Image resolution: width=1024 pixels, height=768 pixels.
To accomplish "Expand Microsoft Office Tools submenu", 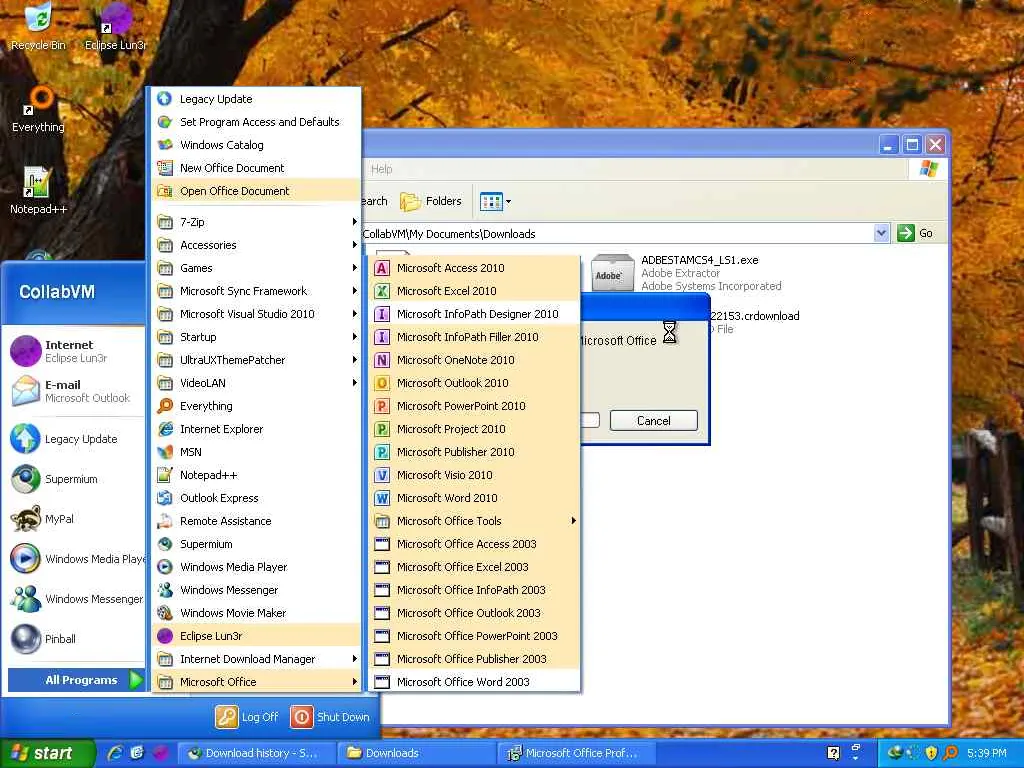I will (474, 520).
